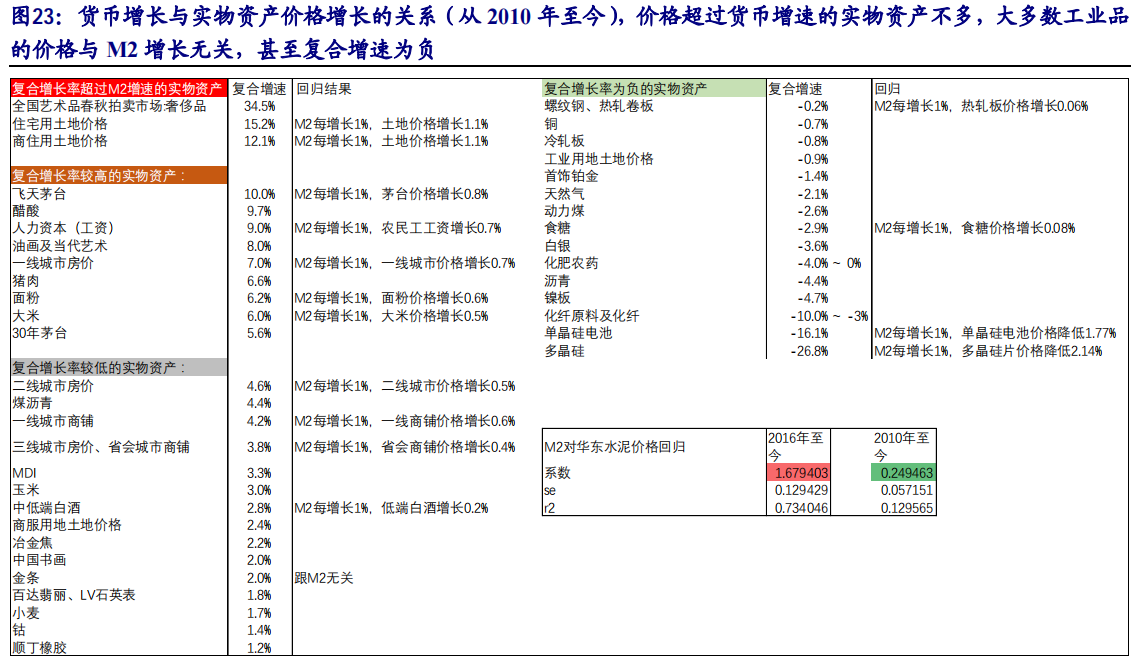This screenshot has height=664, width=1139.
Task: Click the 2016年至今 column header
Action: 798,446
